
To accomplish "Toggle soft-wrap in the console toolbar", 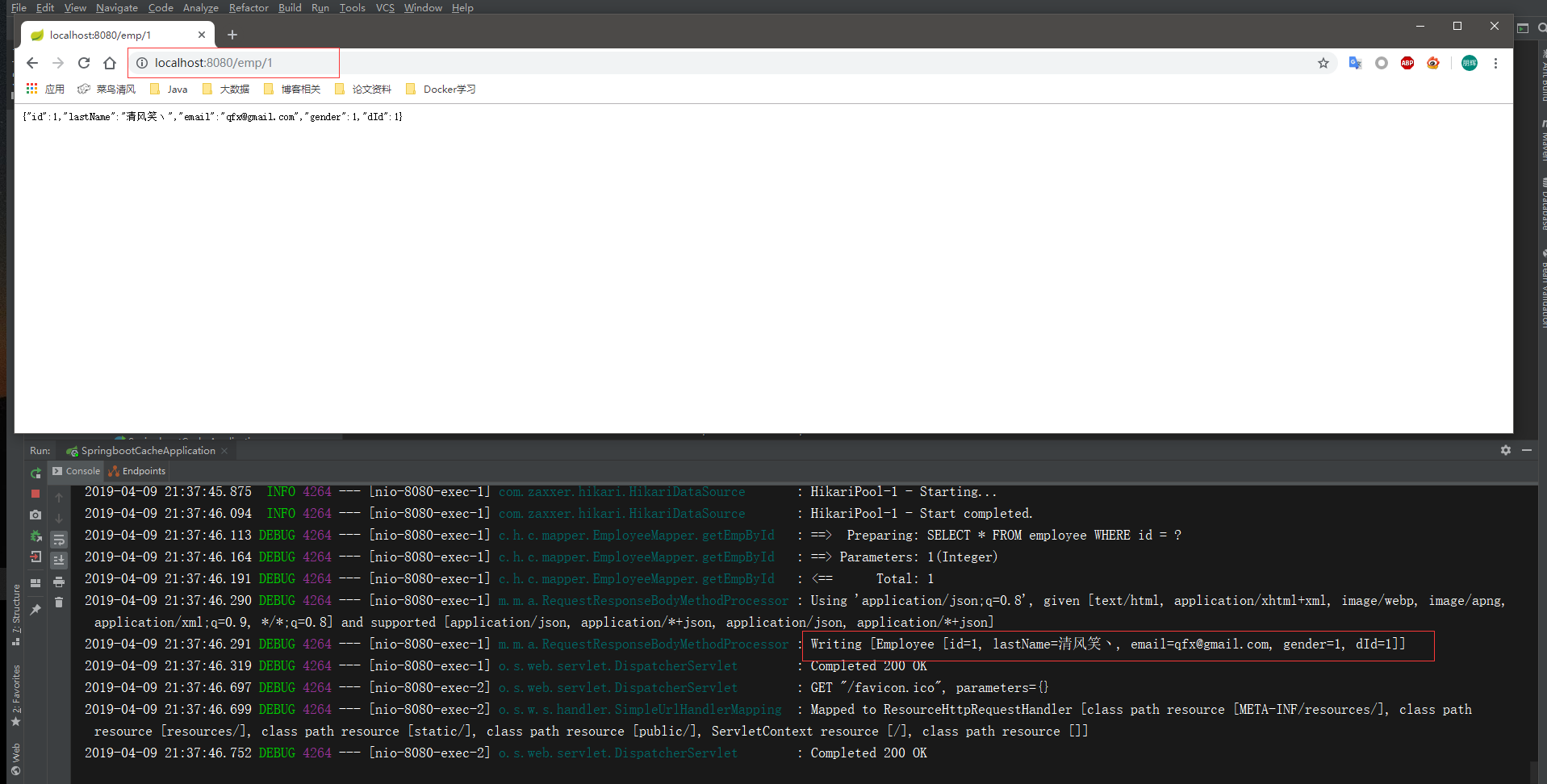I will (59, 540).
